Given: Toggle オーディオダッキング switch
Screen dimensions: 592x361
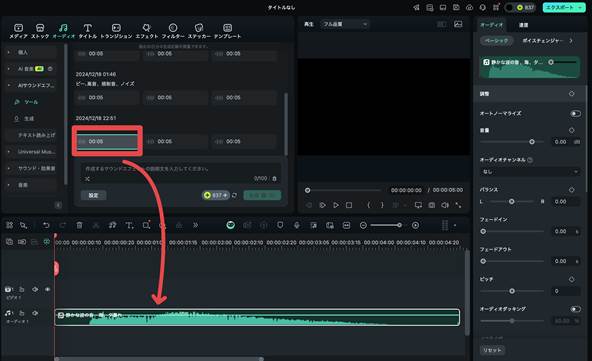Looking at the screenshot, I should 575,309.
